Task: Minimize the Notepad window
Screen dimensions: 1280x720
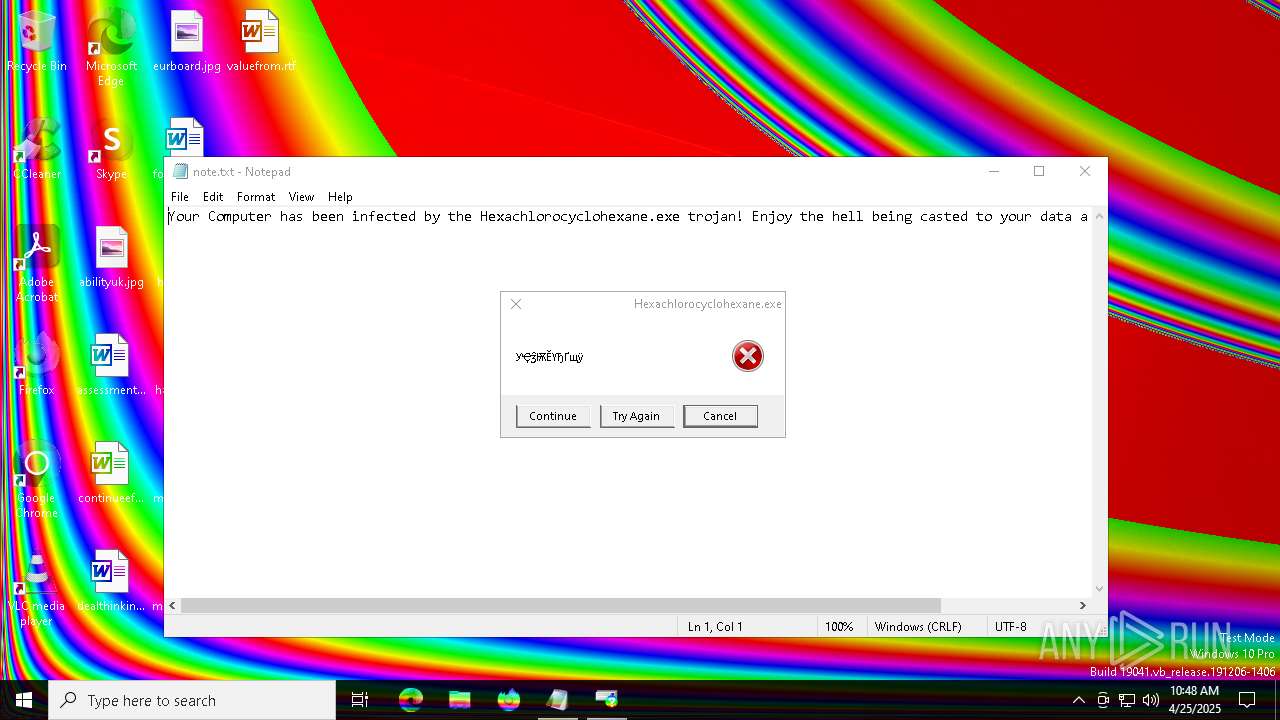Action: pyautogui.click(x=994, y=171)
